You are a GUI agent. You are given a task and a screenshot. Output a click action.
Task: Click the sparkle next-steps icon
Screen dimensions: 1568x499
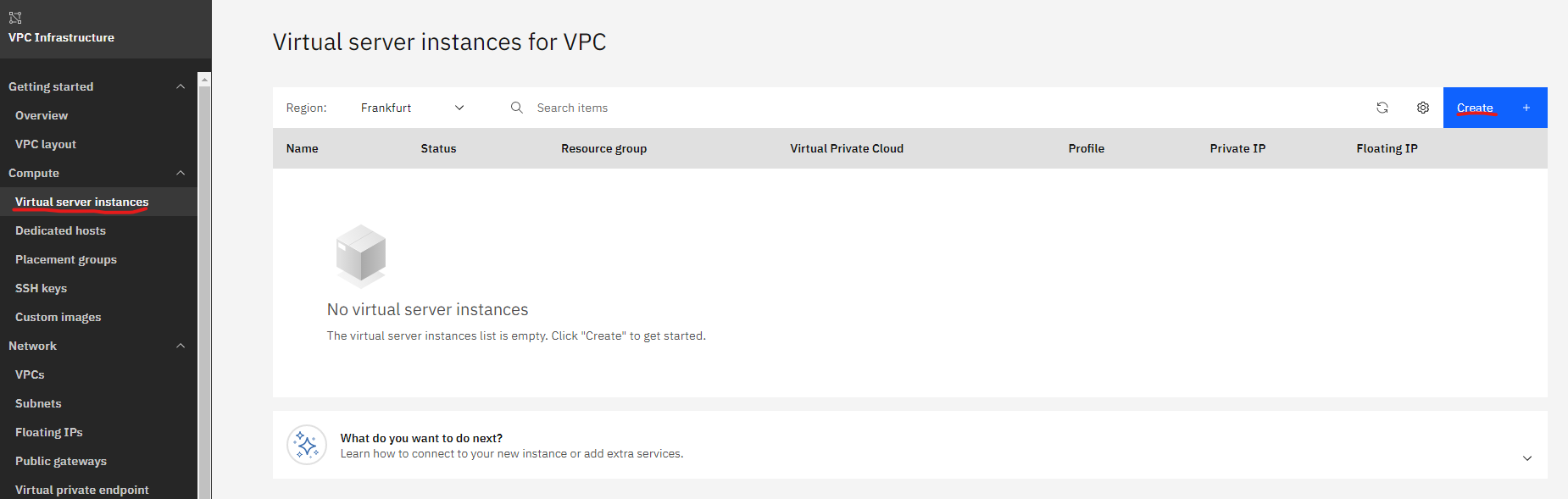tap(307, 445)
